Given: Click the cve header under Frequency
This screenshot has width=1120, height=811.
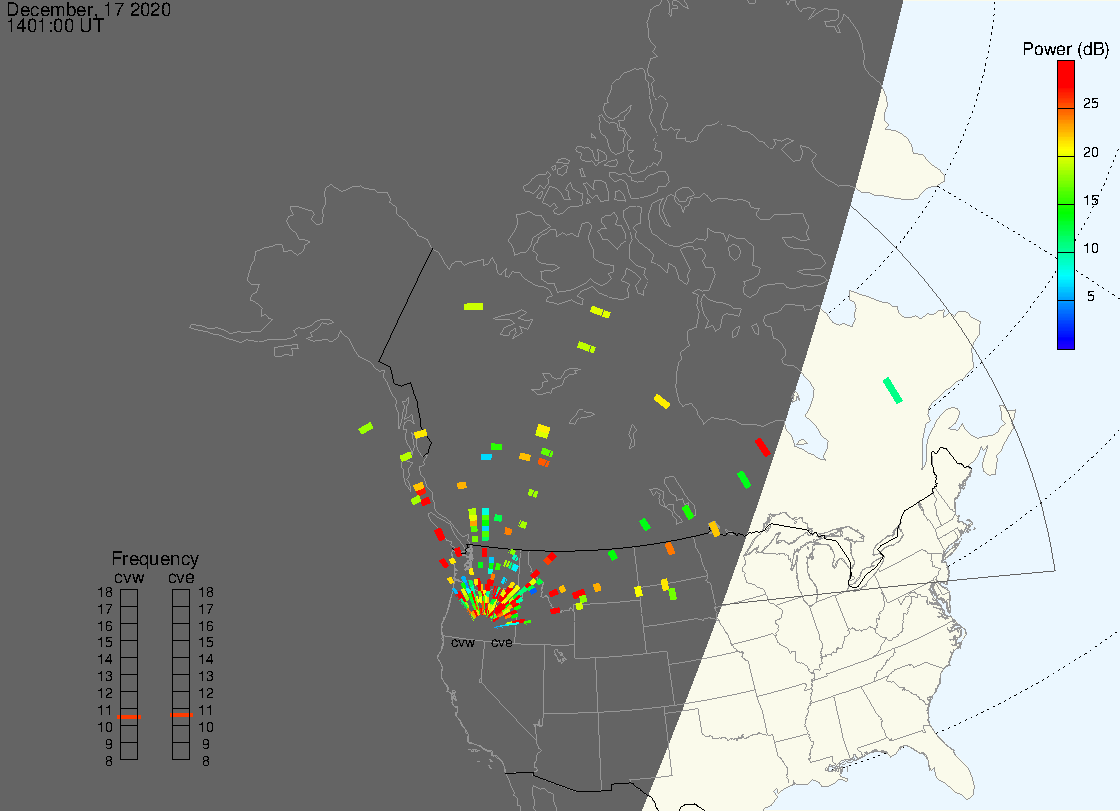Looking at the screenshot, I should (x=181, y=577).
